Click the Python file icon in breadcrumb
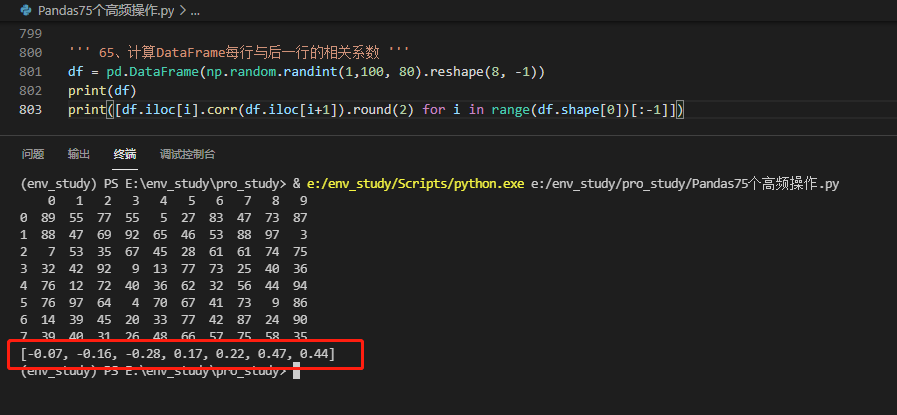Viewport: 897px width, 415px height. tap(26, 10)
